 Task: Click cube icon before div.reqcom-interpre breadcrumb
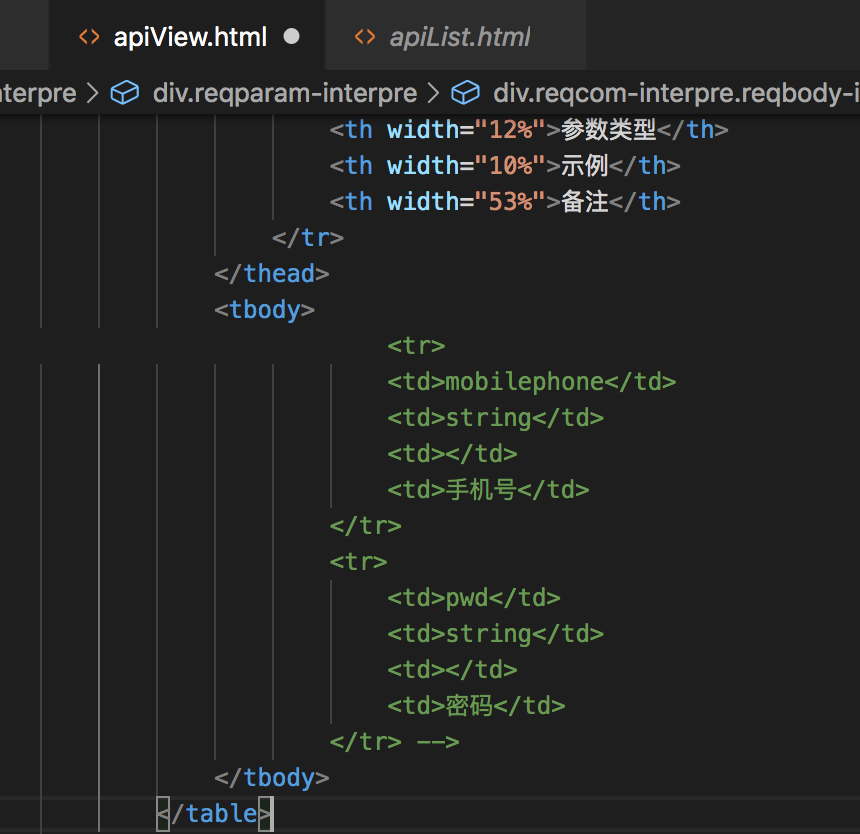pos(466,92)
